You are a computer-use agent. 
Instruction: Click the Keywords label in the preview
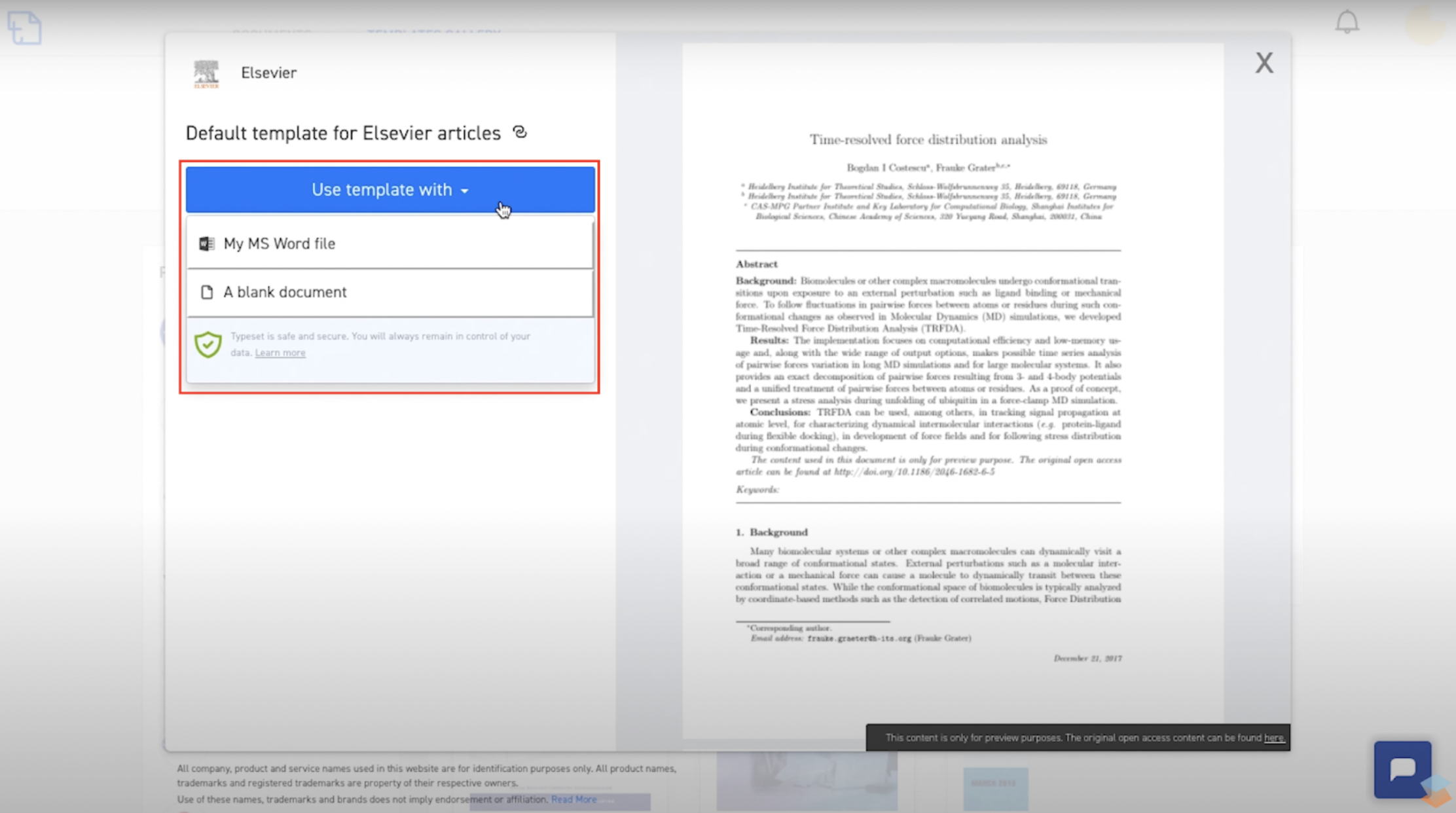point(757,490)
